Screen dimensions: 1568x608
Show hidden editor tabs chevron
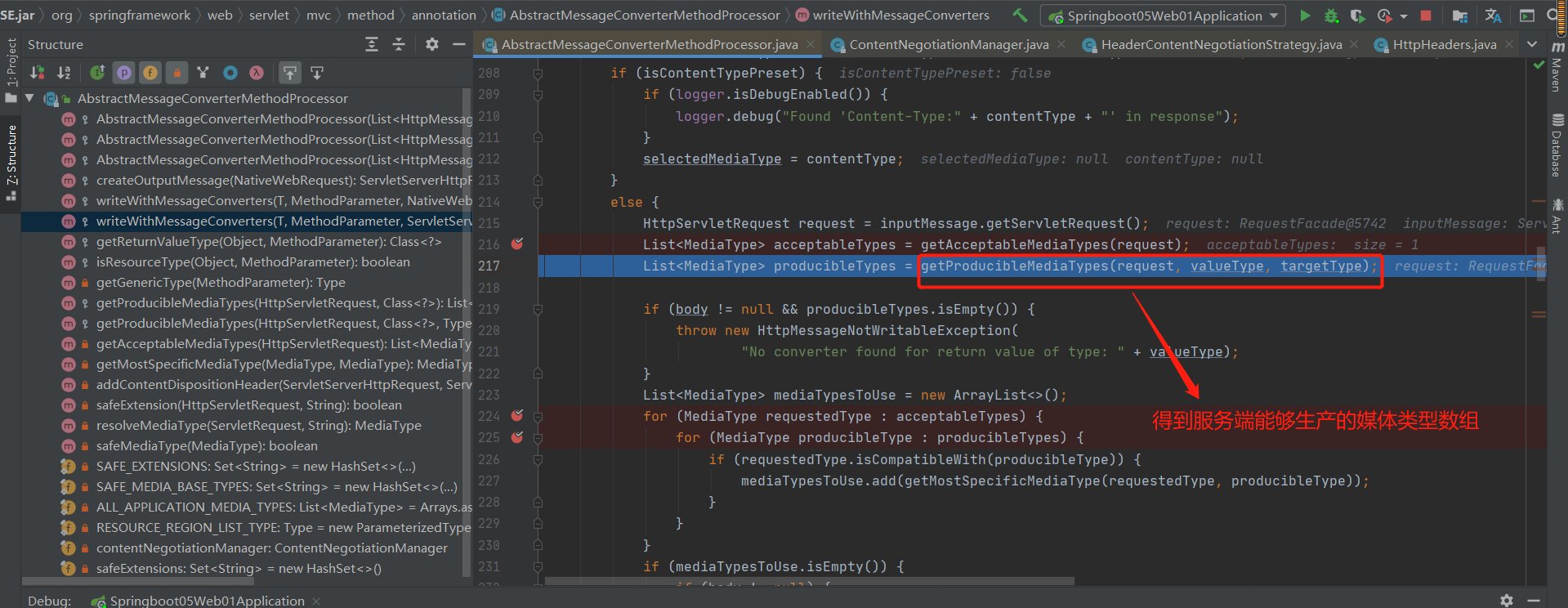tap(1532, 44)
